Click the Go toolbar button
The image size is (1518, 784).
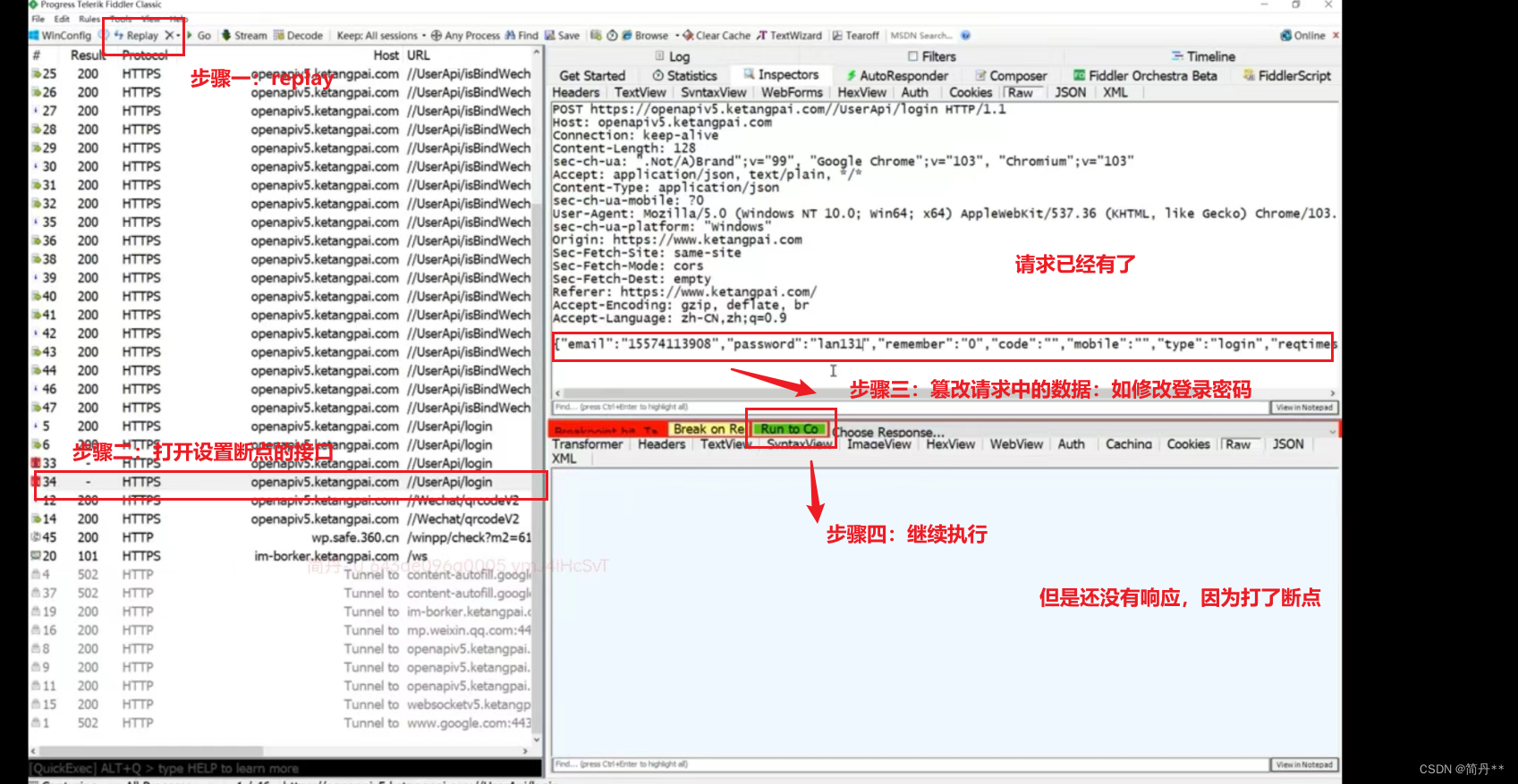[199, 36]
